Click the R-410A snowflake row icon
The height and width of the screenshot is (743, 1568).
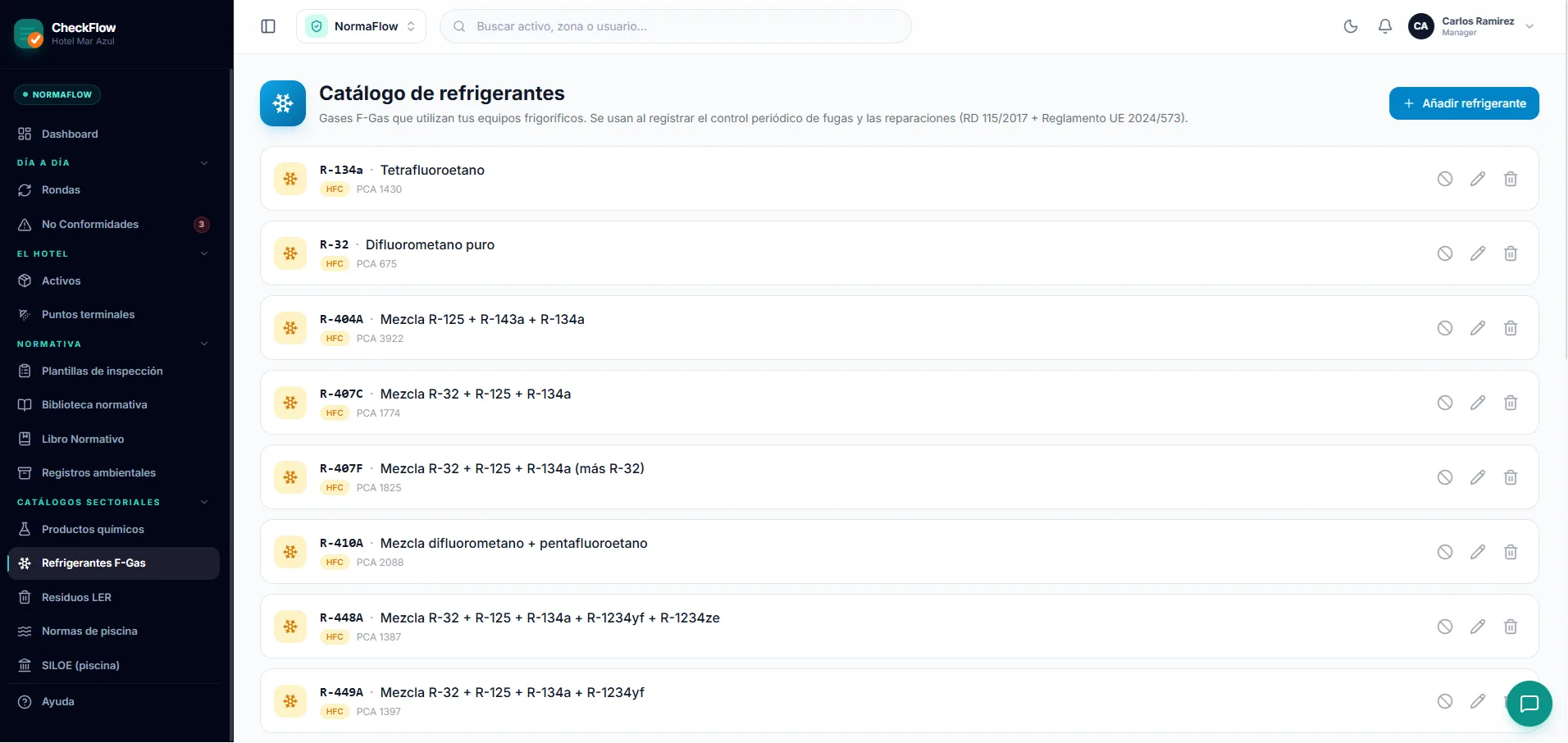(290, 552)
